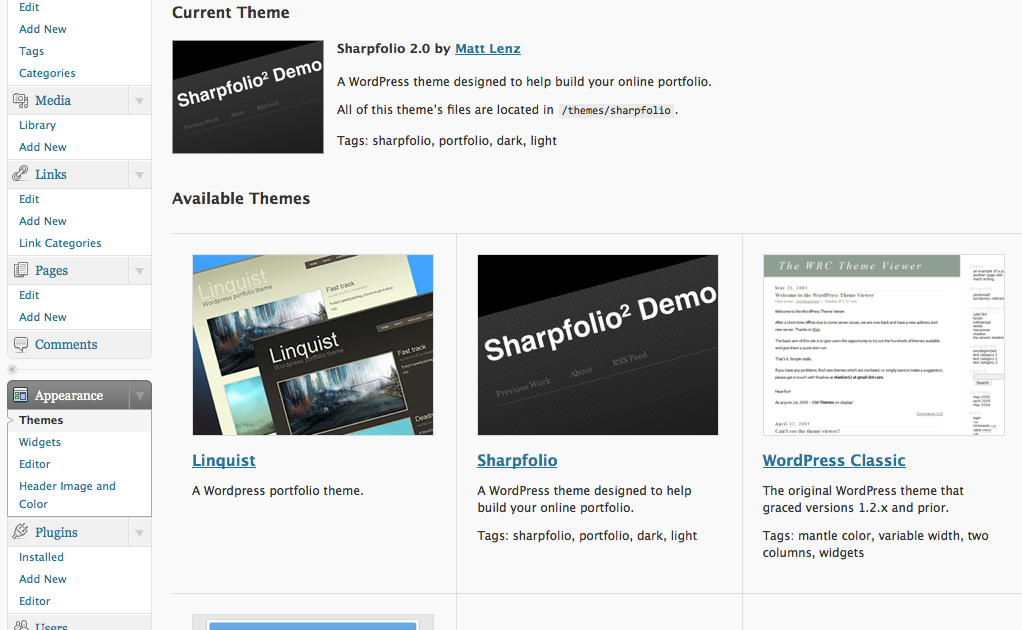Open the Comments menu

tap(66, 344)
